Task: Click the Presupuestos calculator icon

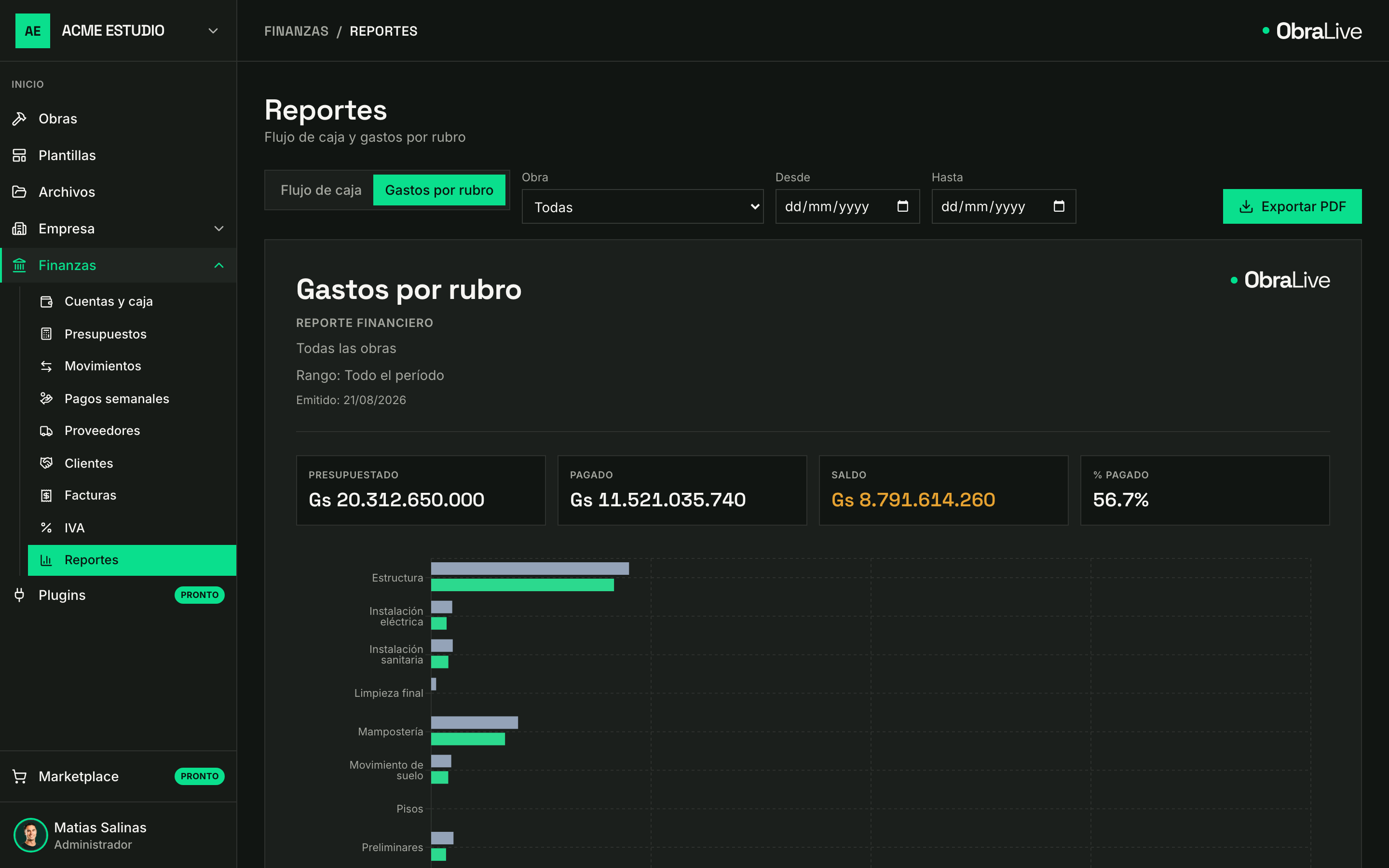Action: click(x=46, y=334)
